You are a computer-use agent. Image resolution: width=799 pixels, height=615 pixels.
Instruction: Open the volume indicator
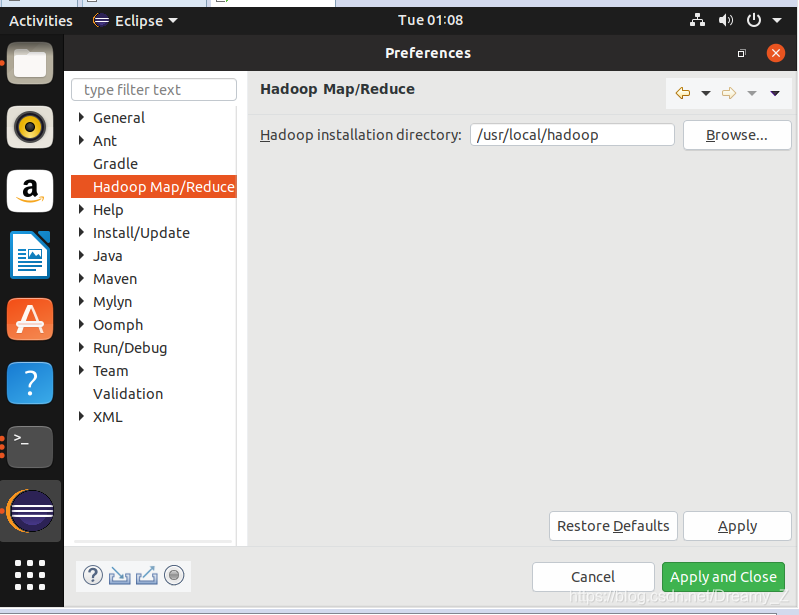(725, 20)
